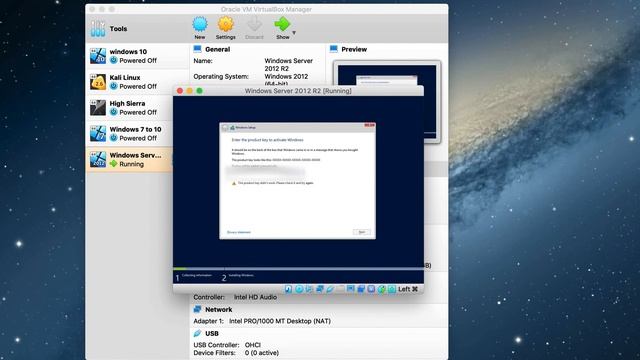Select the Kali Linux VM icon
The height and width of the screenshot is (360, 640).
[x=98, y=82]
